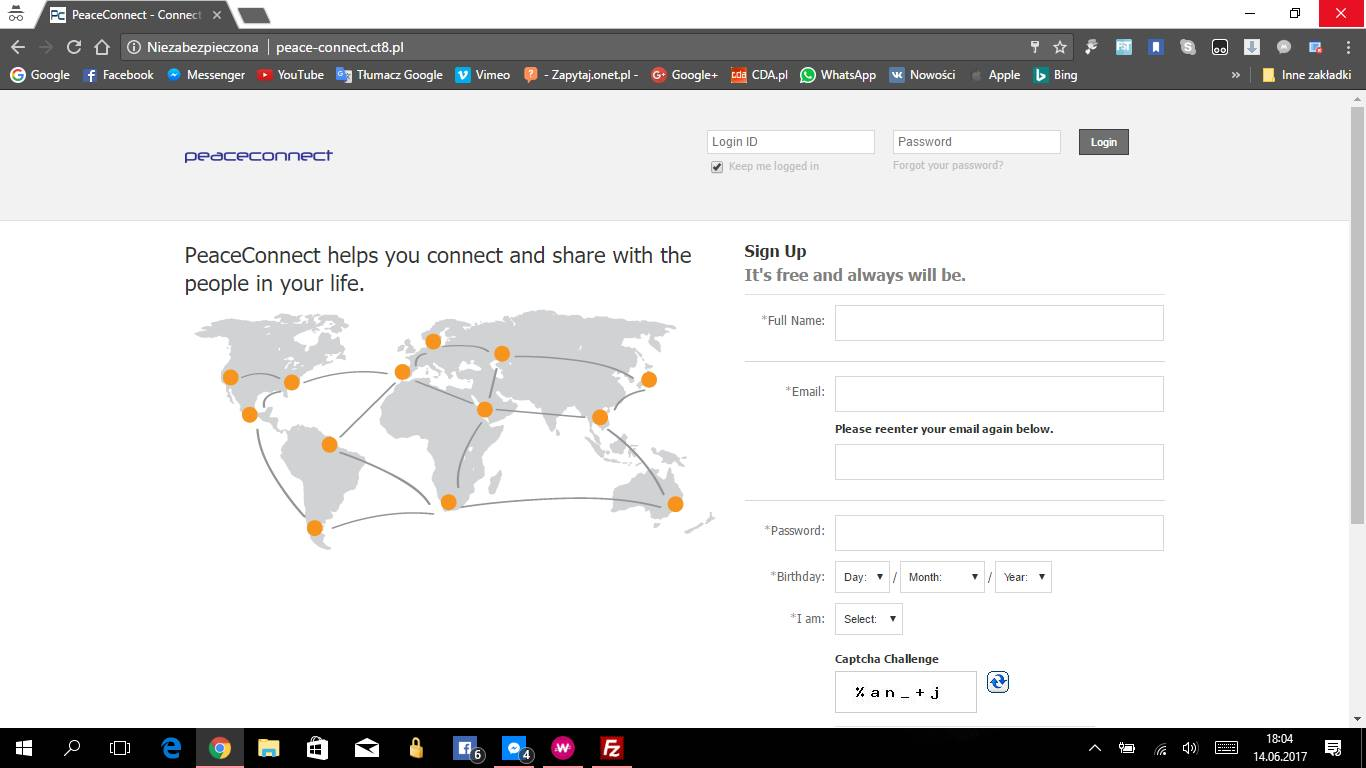1366x768 pixels.
Task: Uncheck 'Keep me logged in'
Action: coord(717,166)
